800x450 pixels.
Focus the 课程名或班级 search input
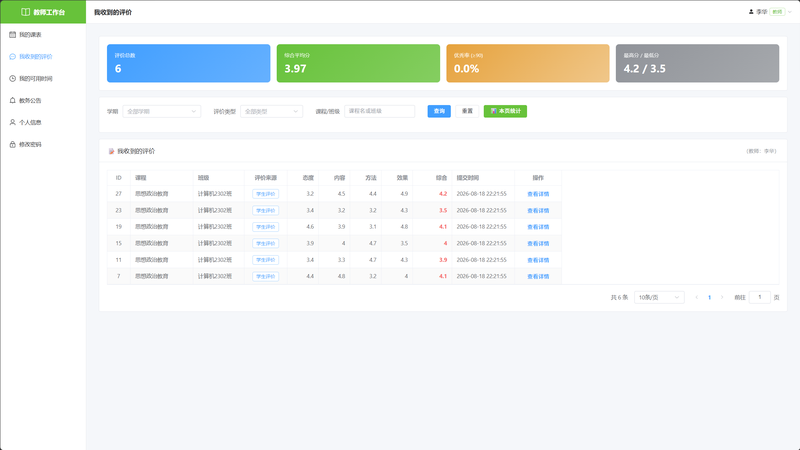(x=380, y=111)
